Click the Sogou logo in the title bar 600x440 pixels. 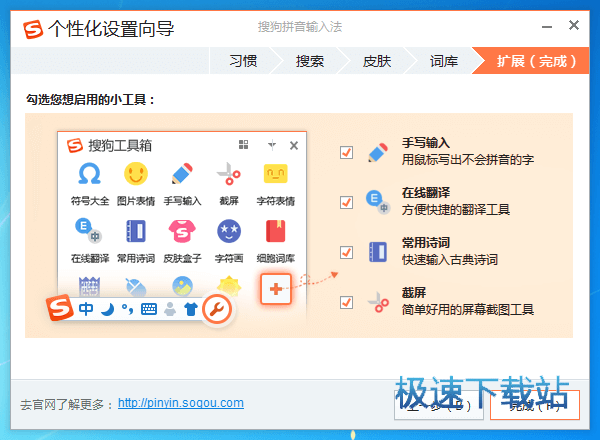coord(33,29)
